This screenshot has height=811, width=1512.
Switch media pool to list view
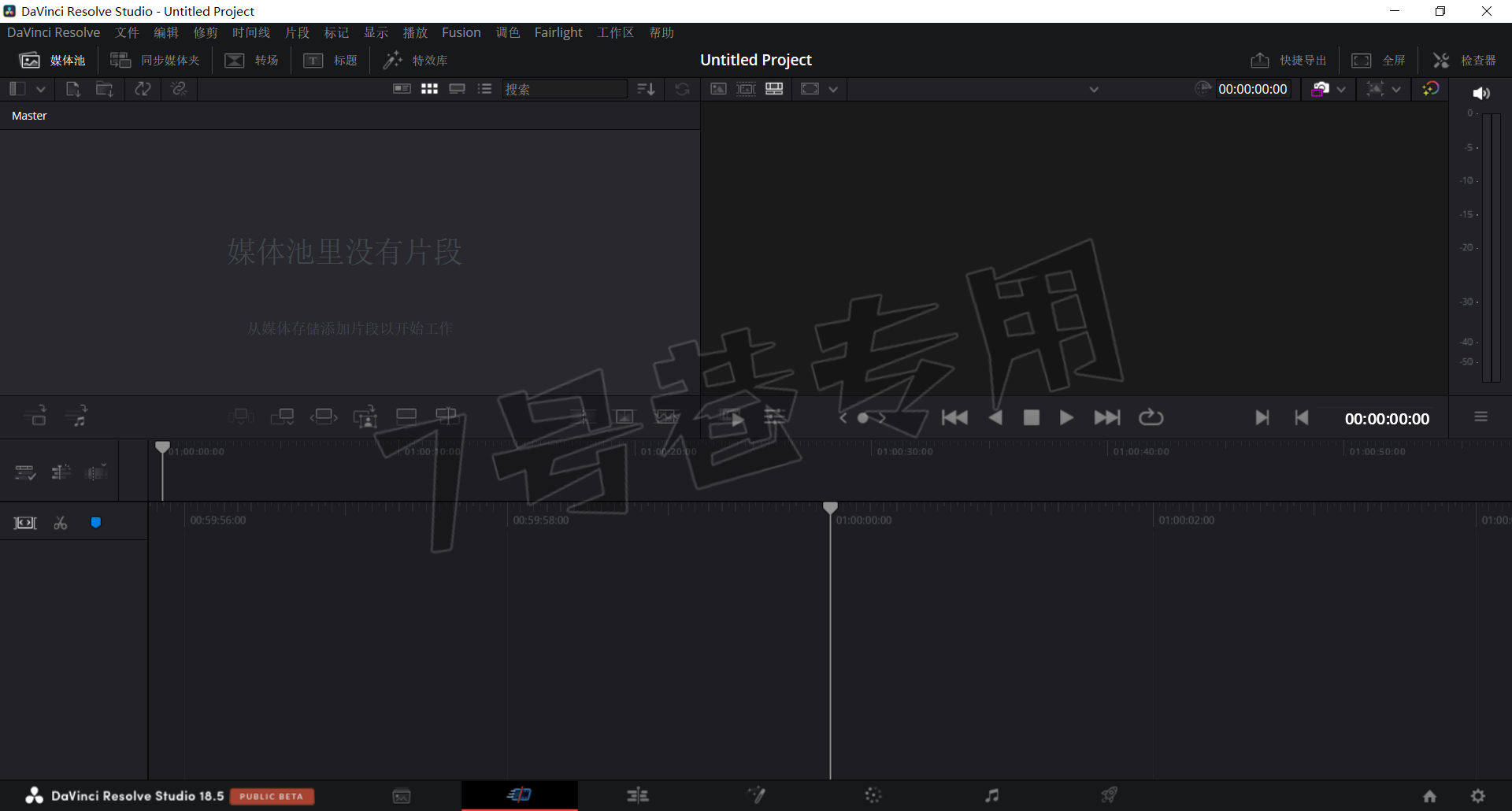484,89
